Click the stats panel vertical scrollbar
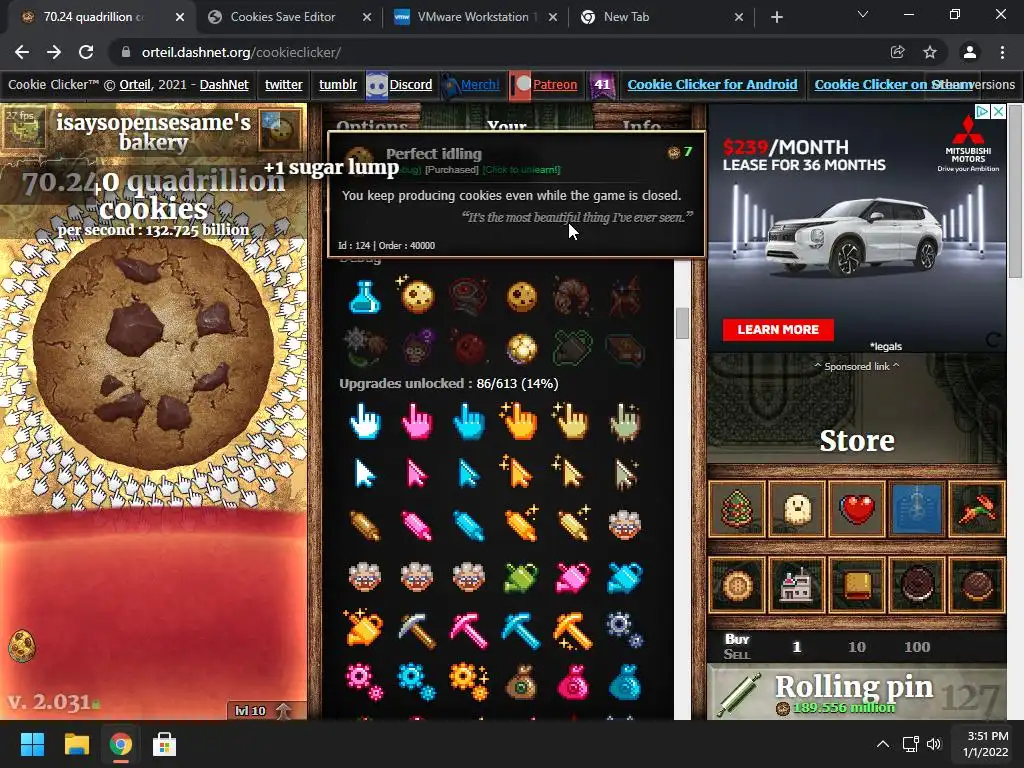 [x=682, y=323]
